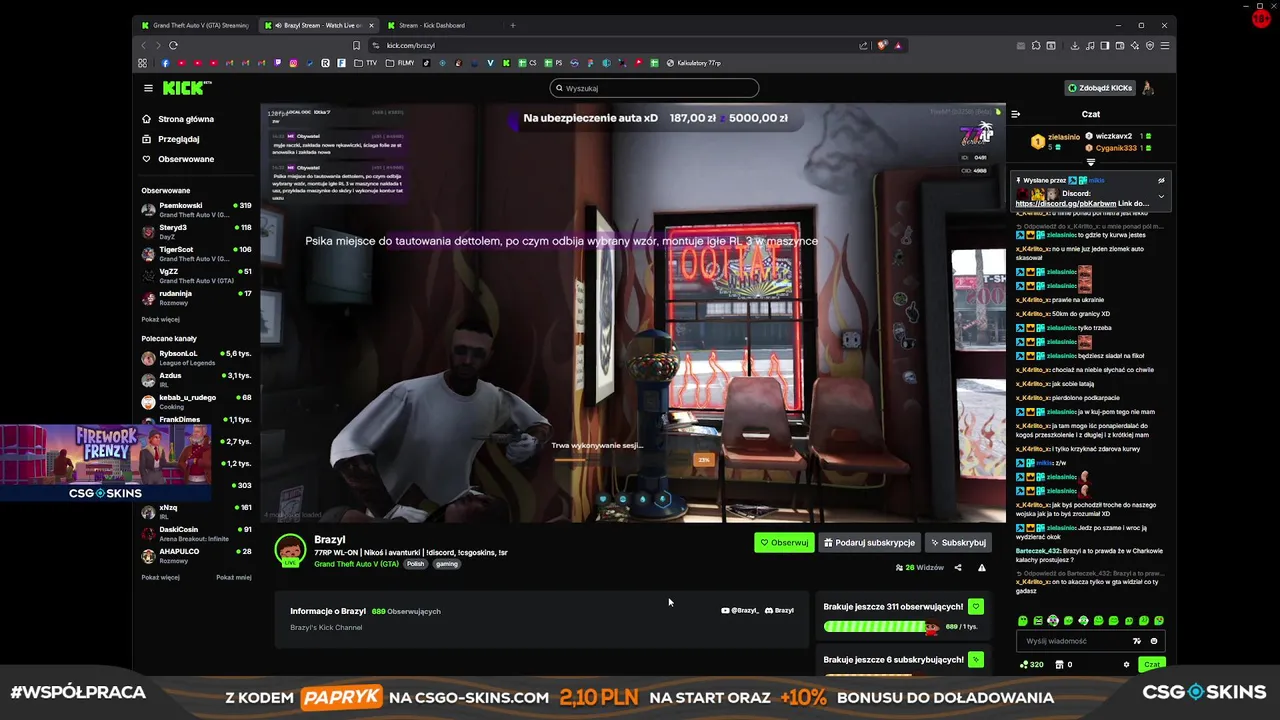Screen dimensions: 1280x720
Task: Focus the Wyszukaj search field
Action: (x=654, y=88)
